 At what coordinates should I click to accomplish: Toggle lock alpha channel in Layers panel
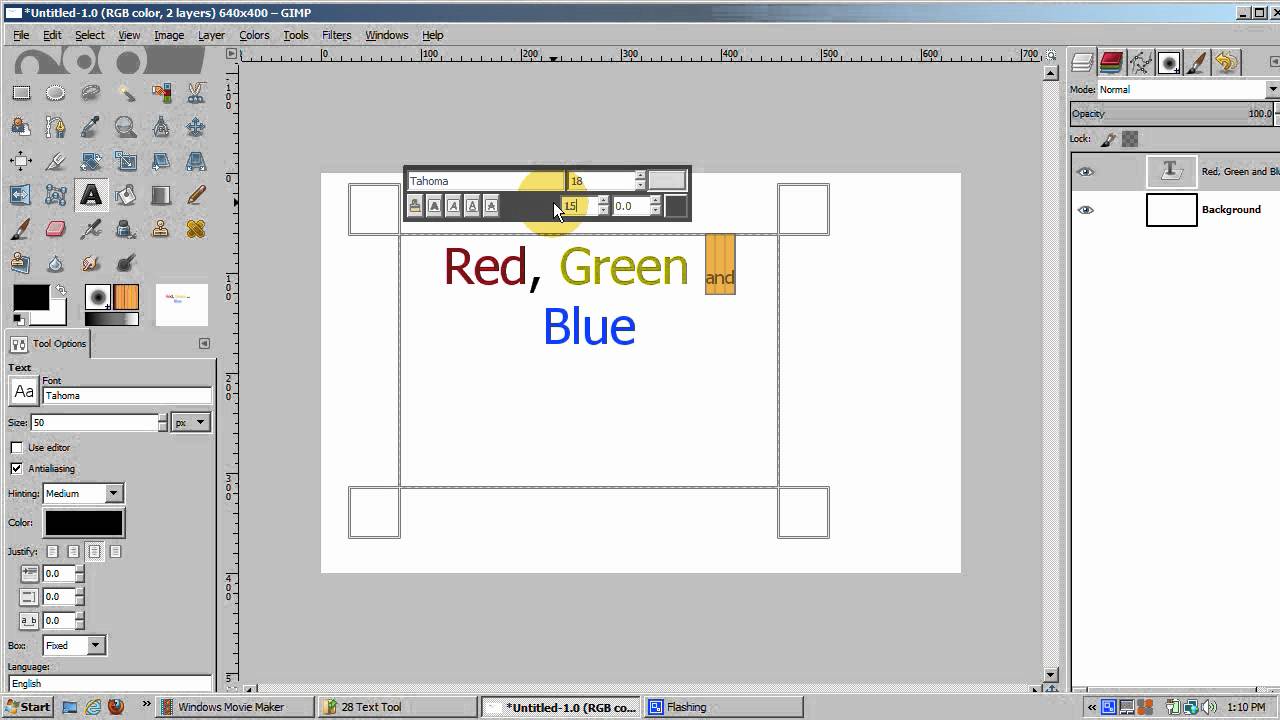1130,139
